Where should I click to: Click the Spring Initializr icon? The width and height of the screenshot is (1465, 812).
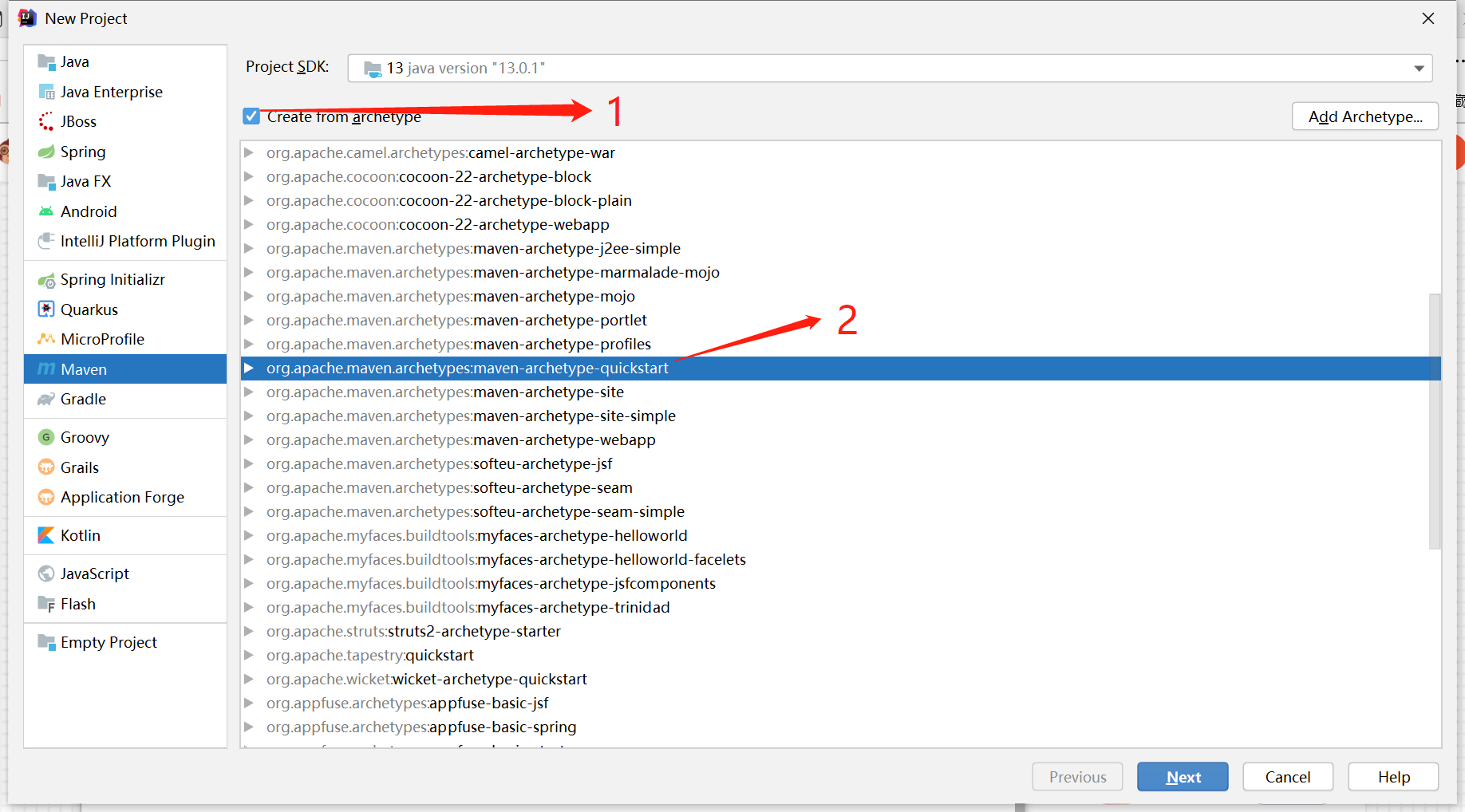tap(46, 280)
